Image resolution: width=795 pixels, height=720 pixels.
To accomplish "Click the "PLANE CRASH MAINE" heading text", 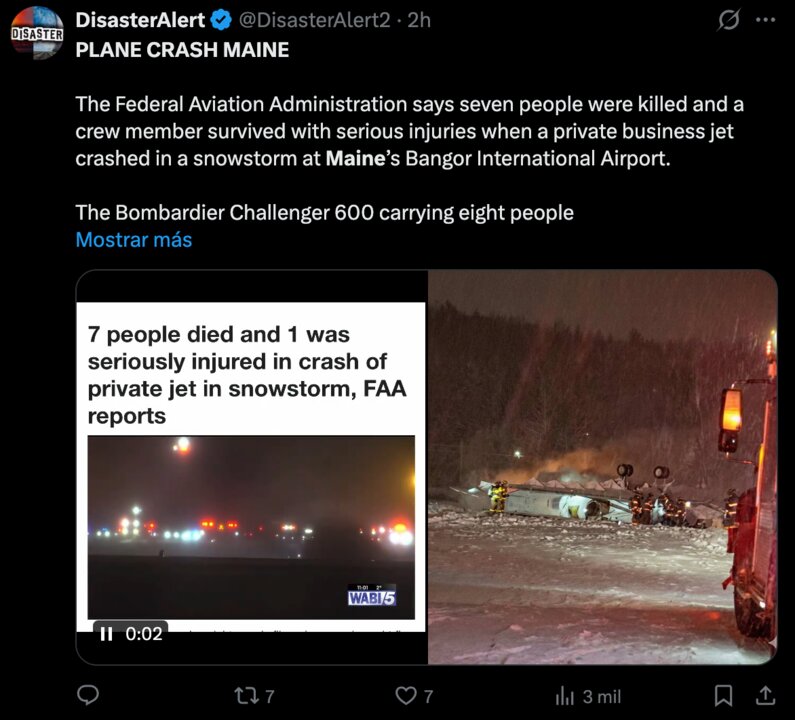I will tap(182, 49).
